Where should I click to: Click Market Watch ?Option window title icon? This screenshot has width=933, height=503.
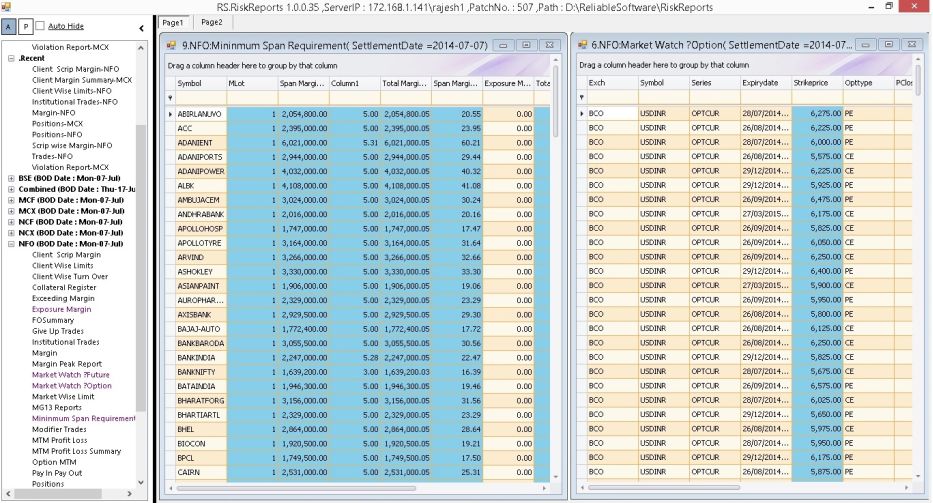(x=583, y=45)
